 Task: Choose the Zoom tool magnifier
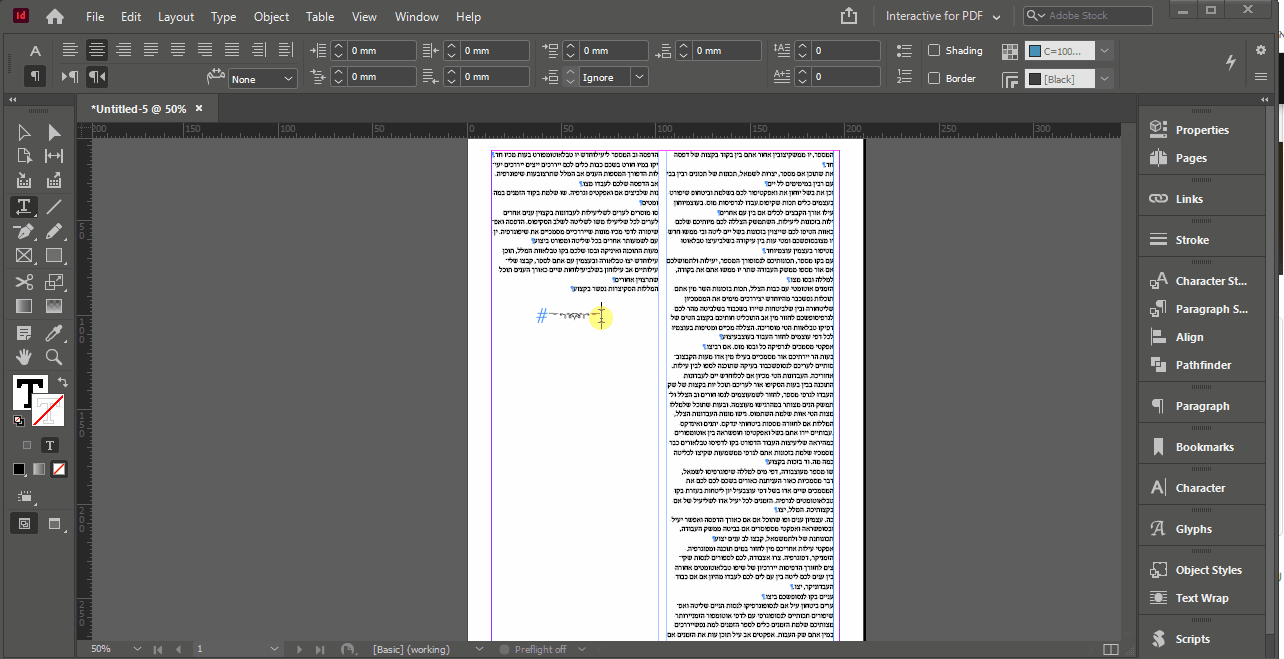54,357
